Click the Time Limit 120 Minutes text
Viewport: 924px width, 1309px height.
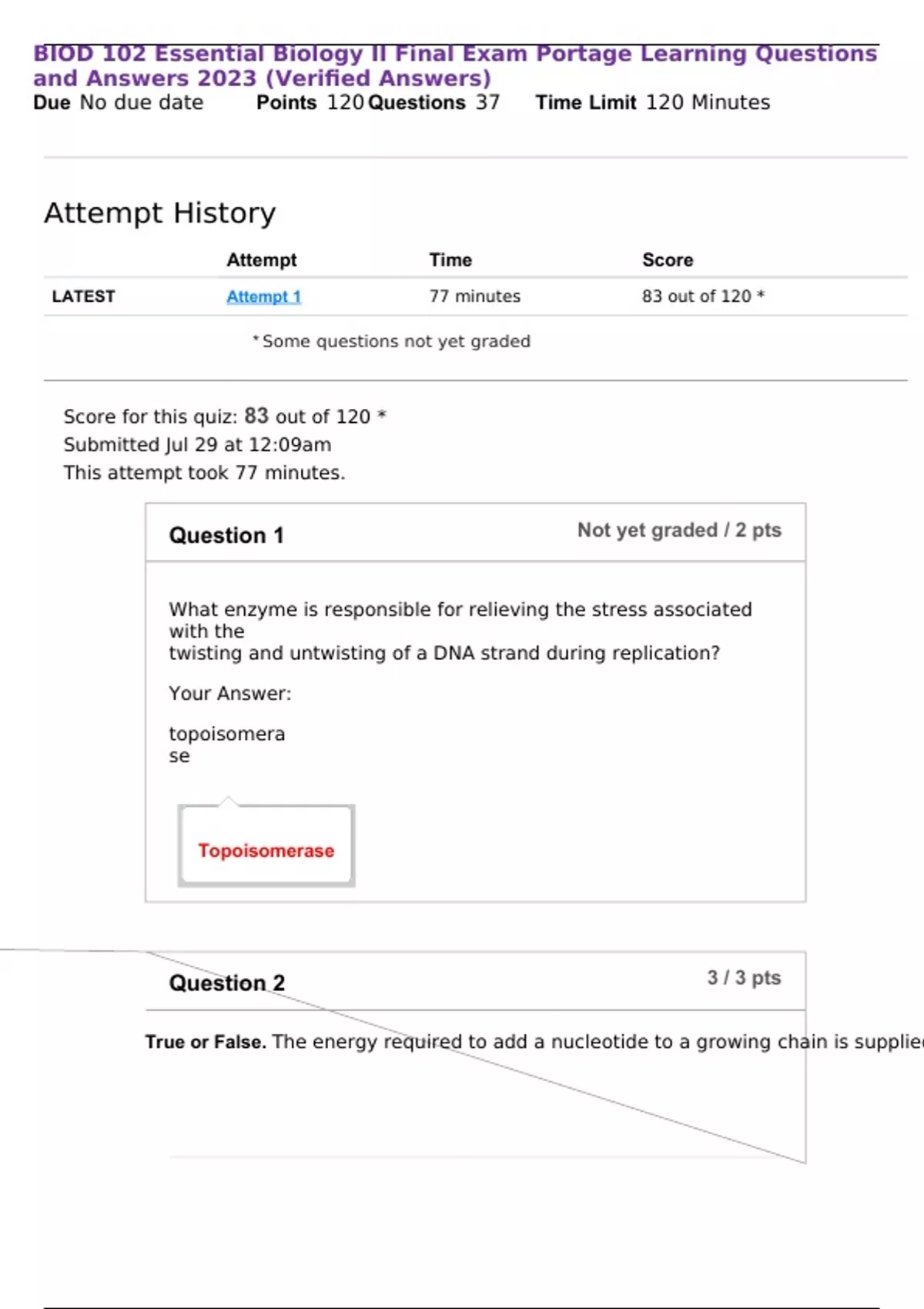[652, 102]
